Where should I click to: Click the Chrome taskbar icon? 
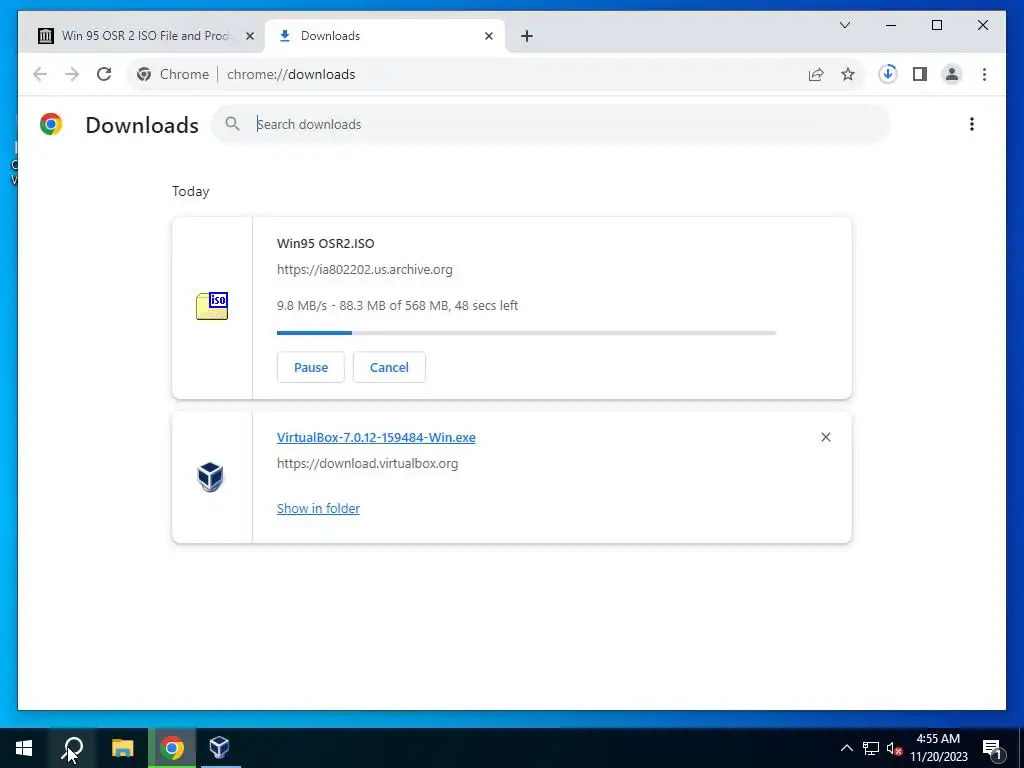coord(172,748)
